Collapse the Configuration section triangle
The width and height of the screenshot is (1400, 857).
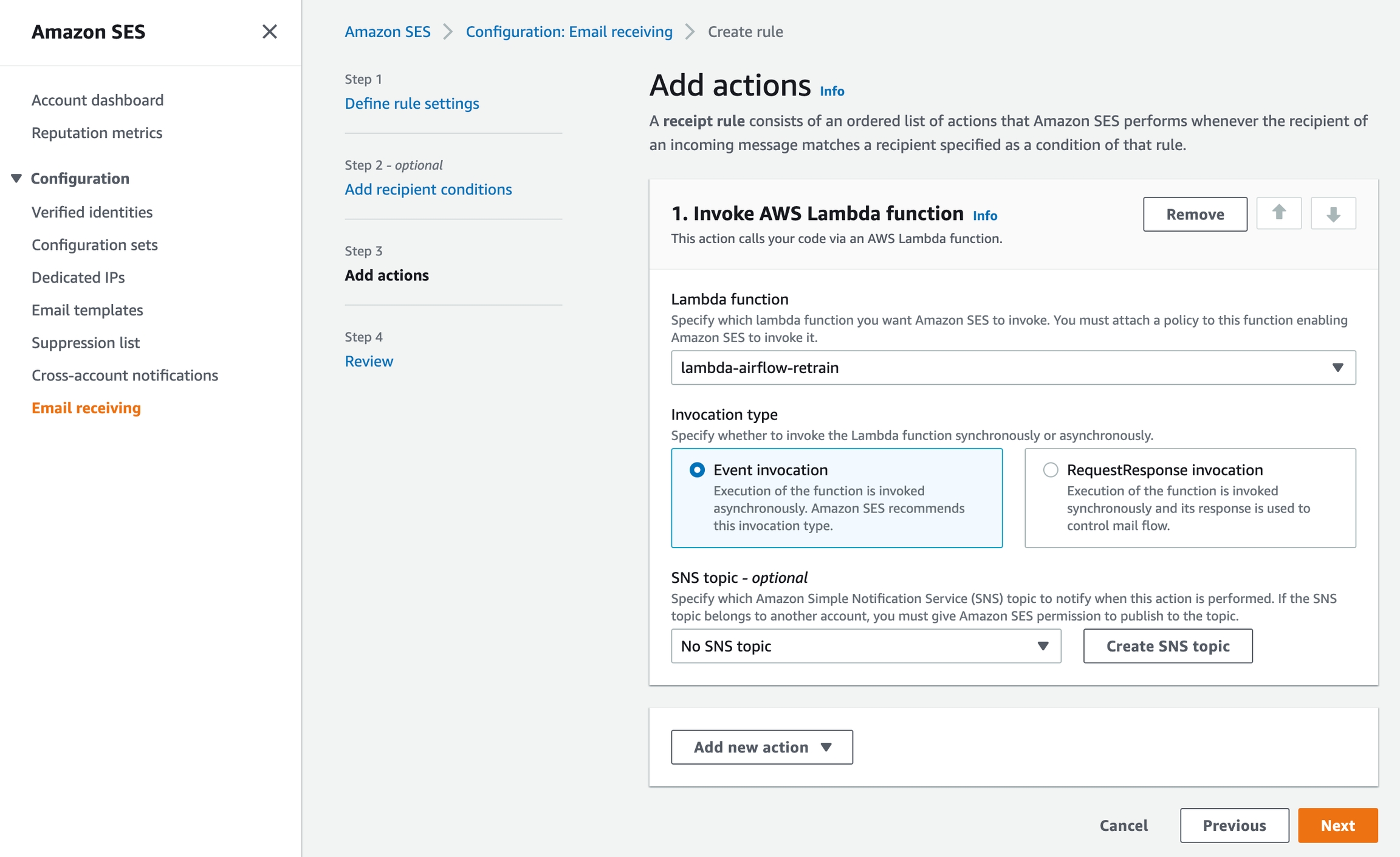tap(16, 178)
